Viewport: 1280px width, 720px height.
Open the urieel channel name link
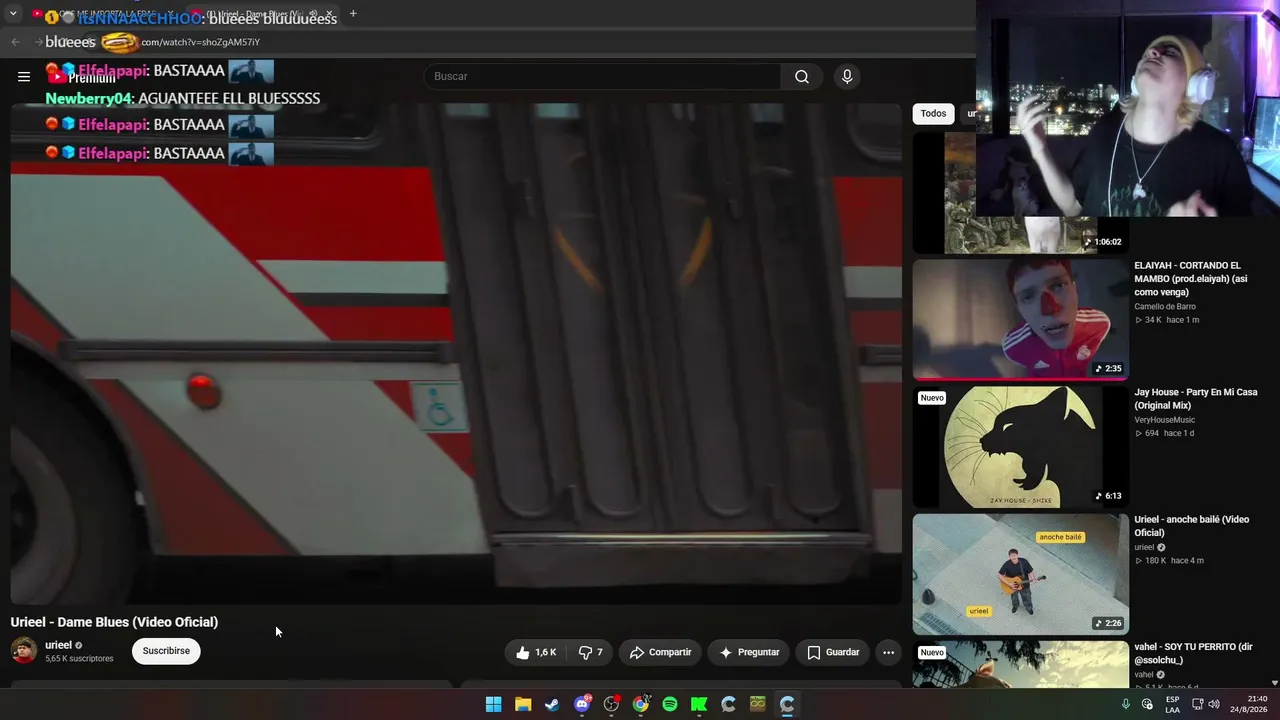pos(58,645)
